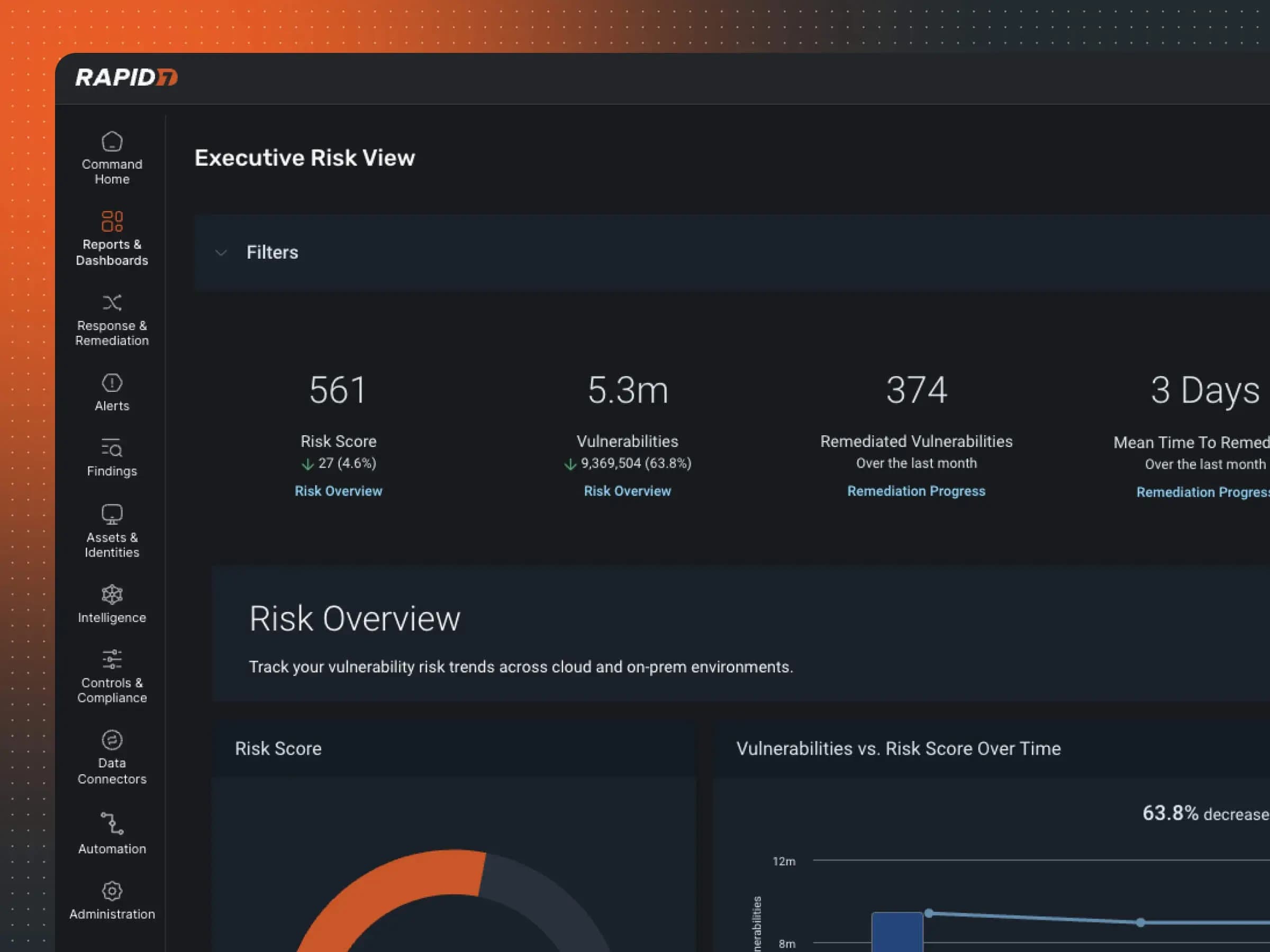
Task: Click first data point on trend line
Action: 928,913
